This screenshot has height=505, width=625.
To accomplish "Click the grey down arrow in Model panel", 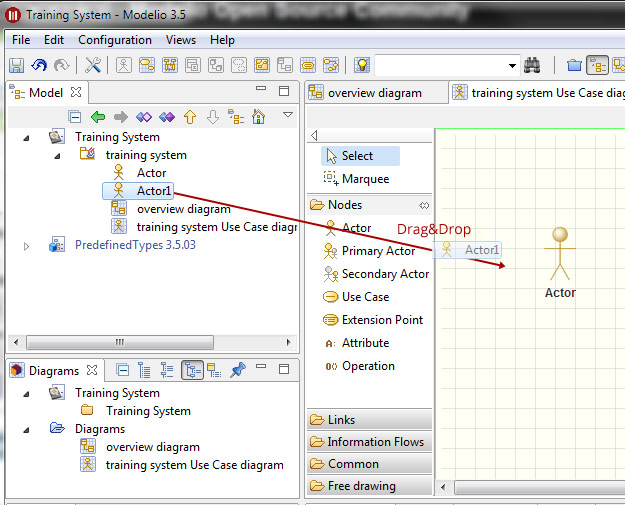I will tap(213, 117).
